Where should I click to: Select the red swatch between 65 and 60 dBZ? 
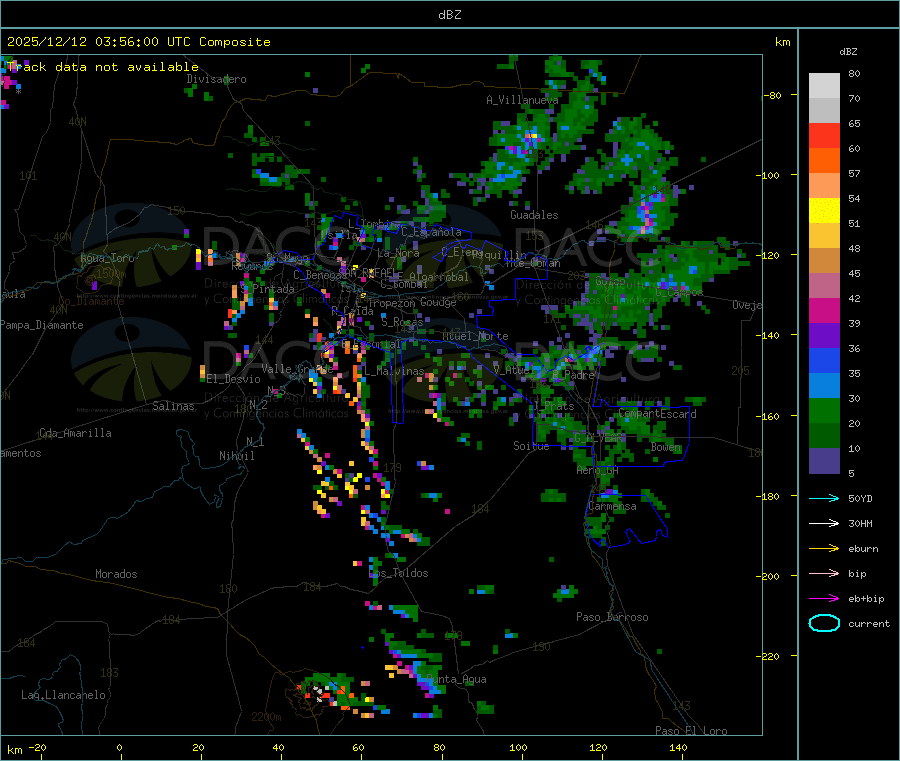coord(824,135)
